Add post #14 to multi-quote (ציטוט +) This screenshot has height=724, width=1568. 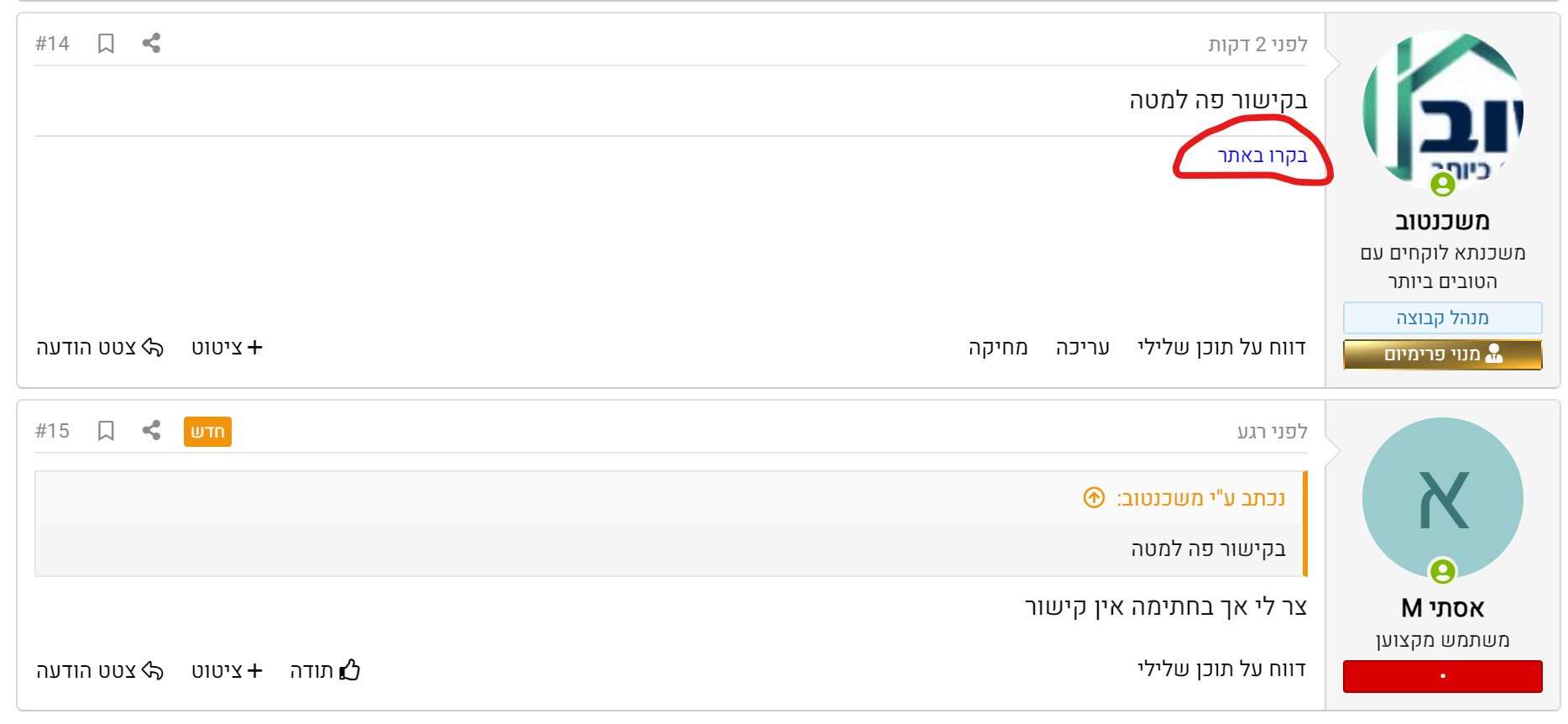pos(227,348)
